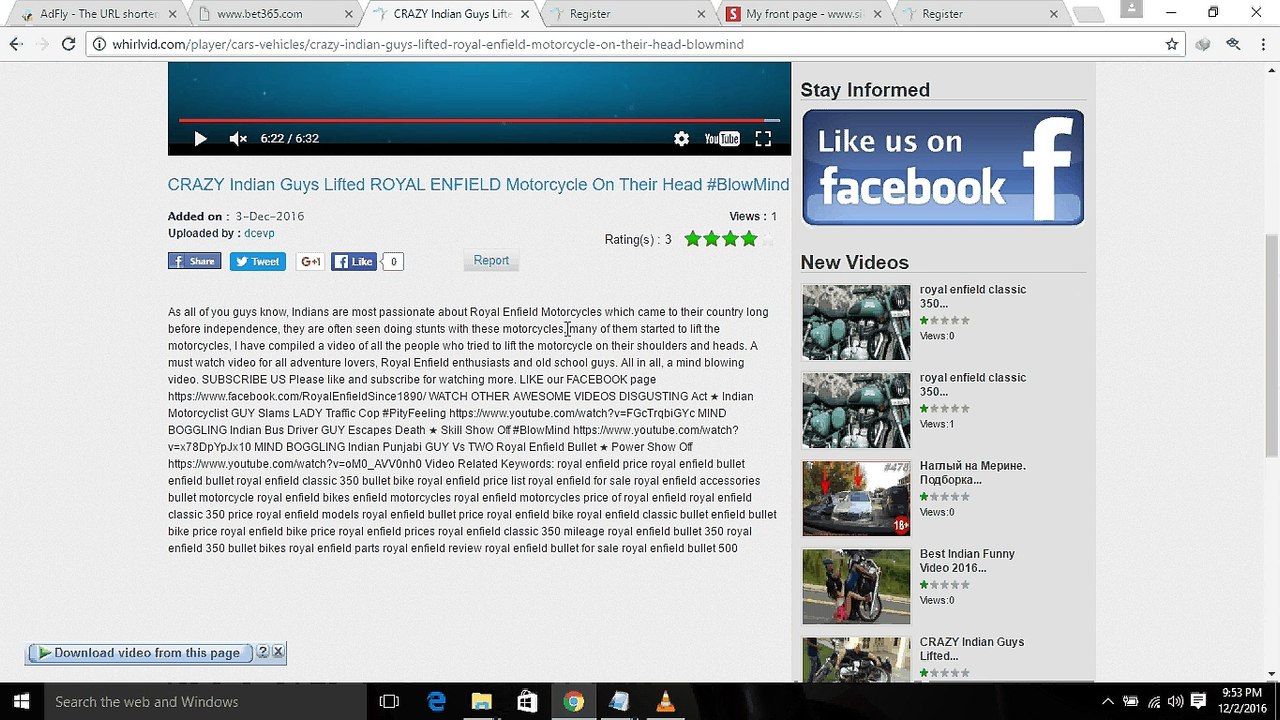
Task: Open Wi-Fi network settings in tray
Action: tap(1154, 702)
